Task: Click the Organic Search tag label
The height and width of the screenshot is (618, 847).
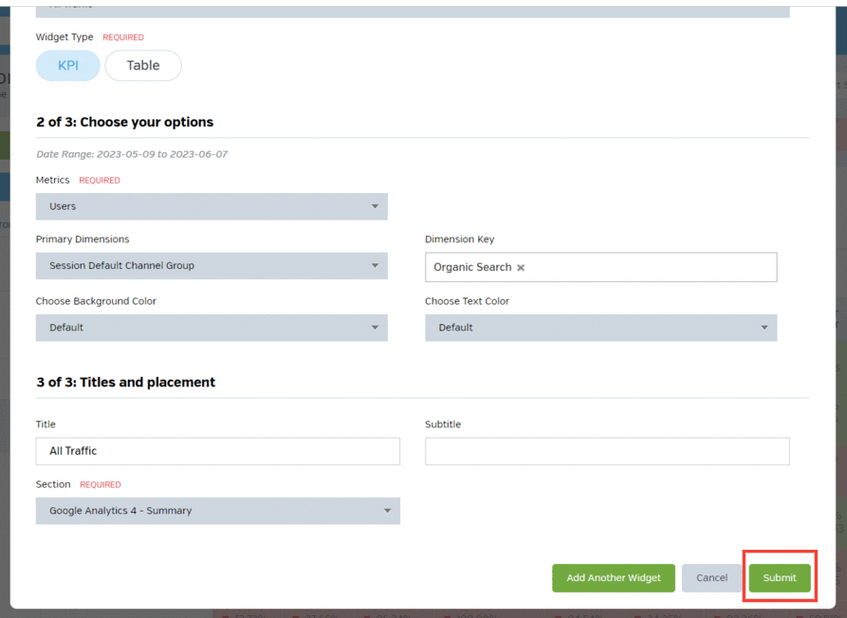Action: pos(472,268)
